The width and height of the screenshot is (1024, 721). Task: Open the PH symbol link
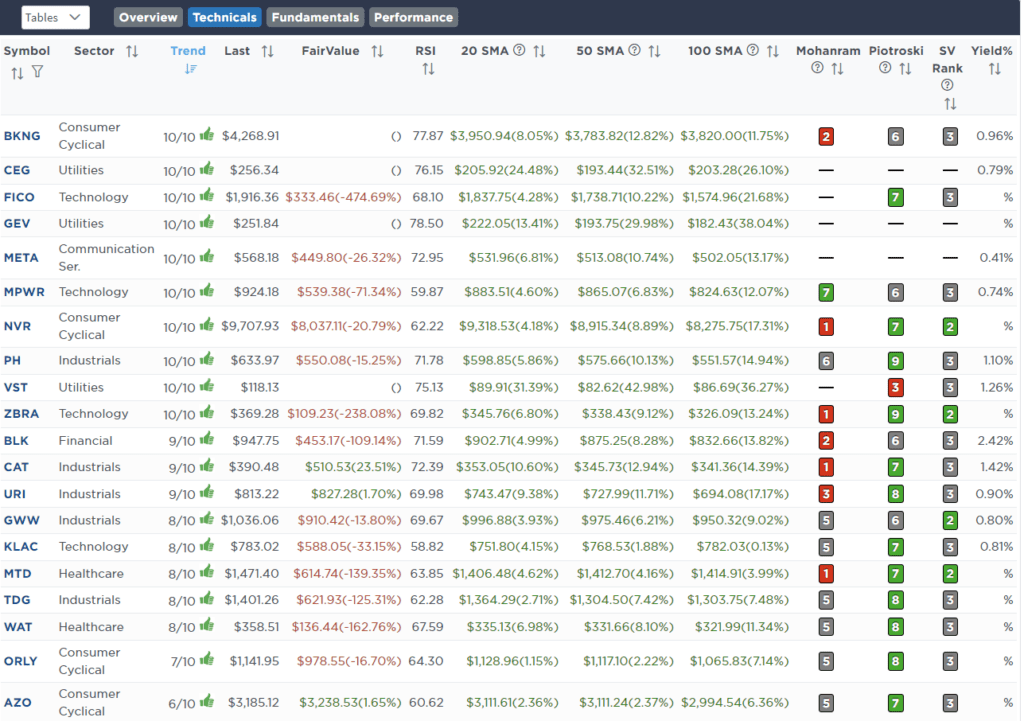[x=12, y=360]
